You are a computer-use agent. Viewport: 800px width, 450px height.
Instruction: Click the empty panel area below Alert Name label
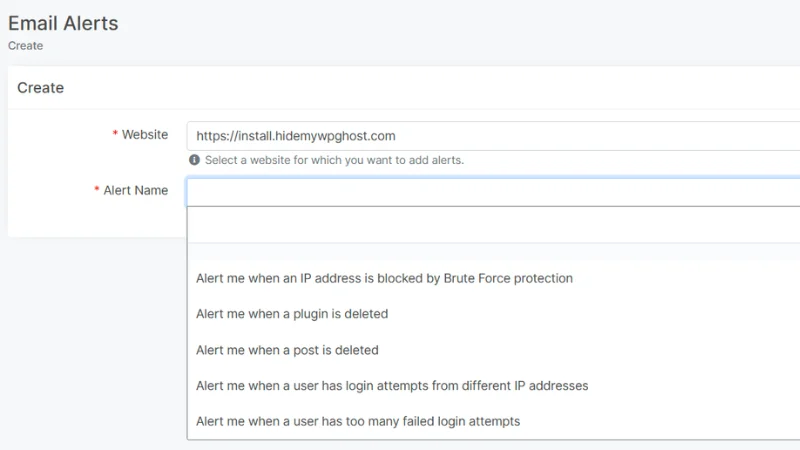pyautogui.click(x=95, y=220)
